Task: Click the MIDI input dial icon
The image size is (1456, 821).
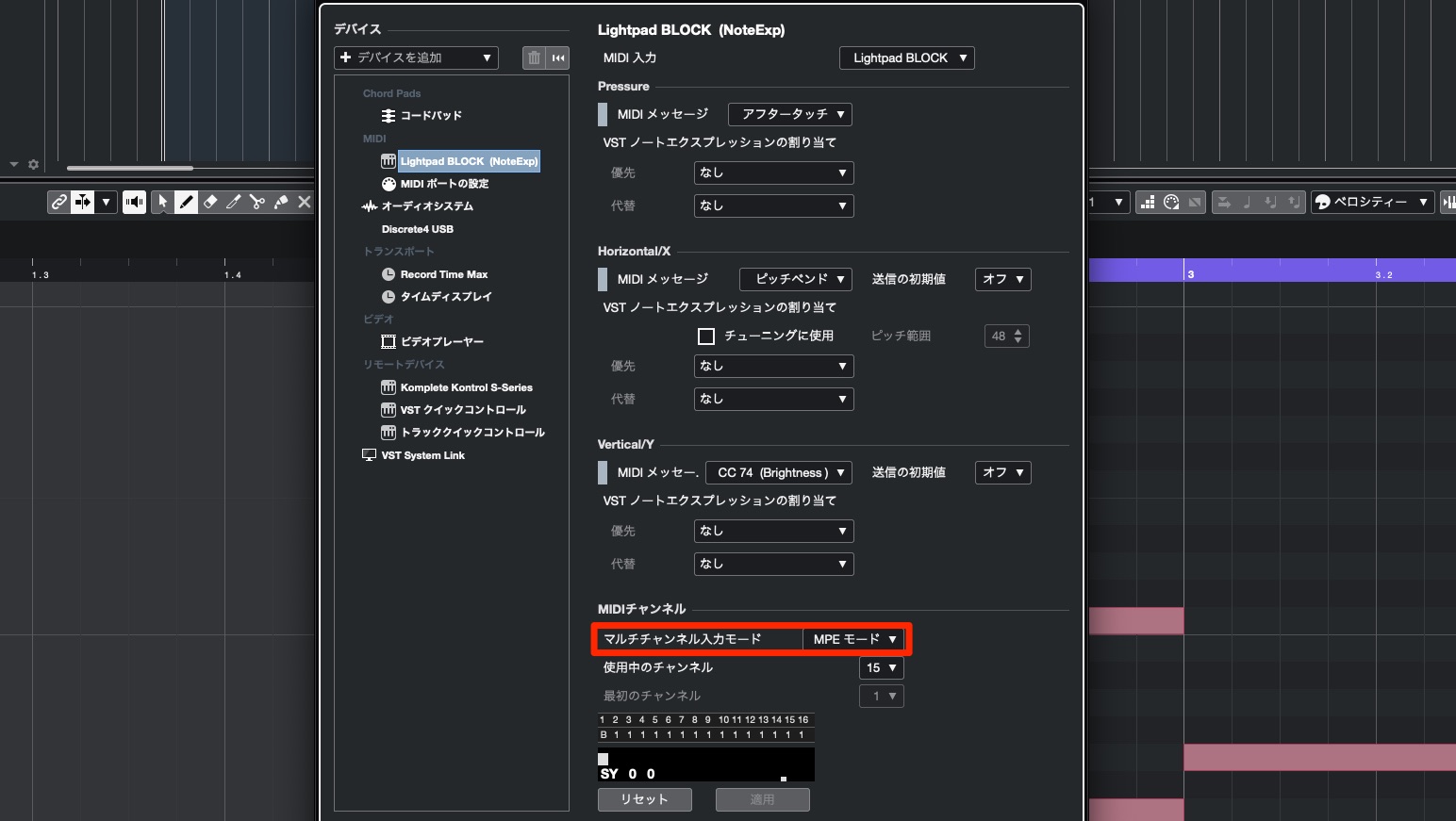Action: [x=1171, y=202]
